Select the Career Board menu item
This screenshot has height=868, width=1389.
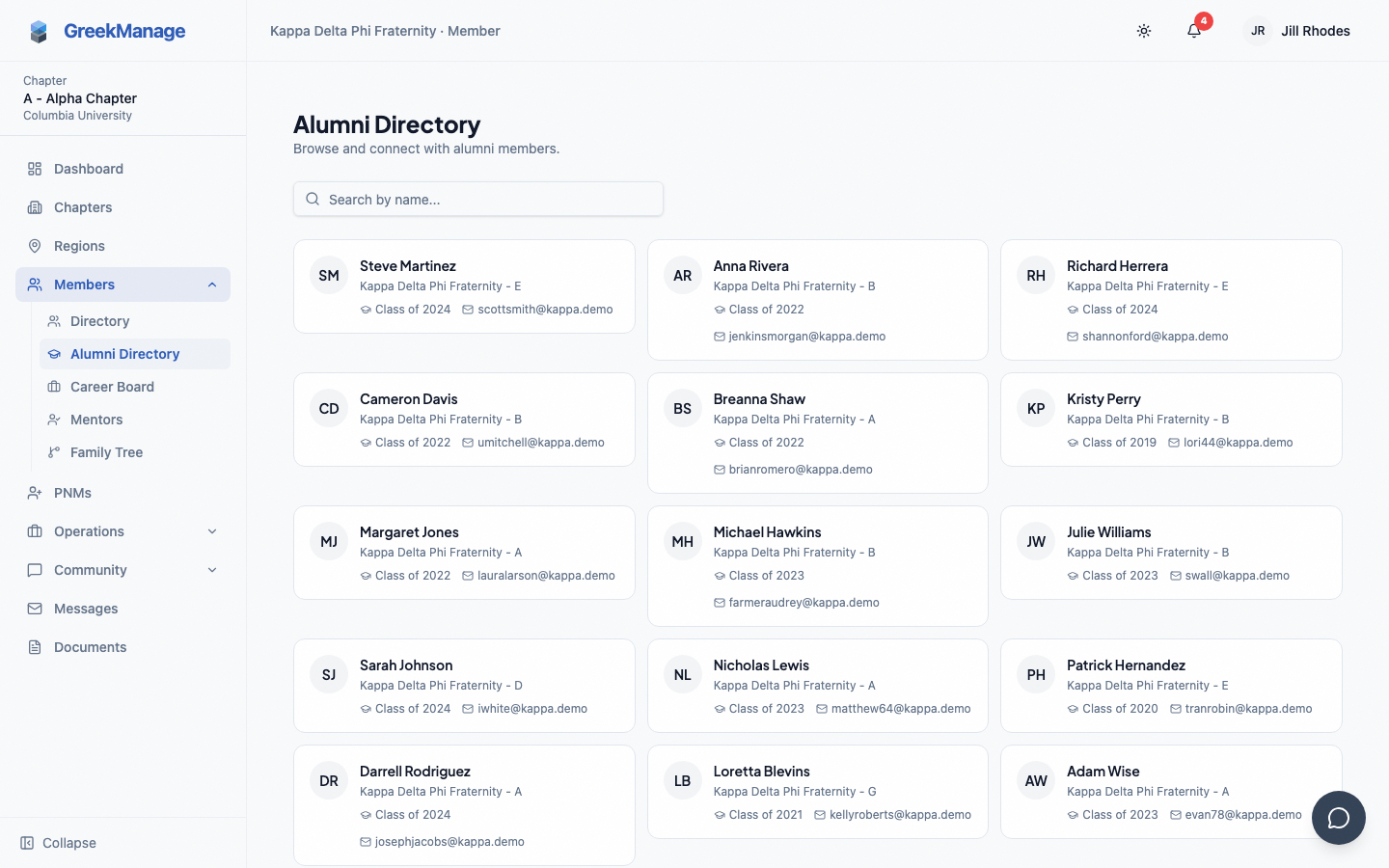[135, 387]
